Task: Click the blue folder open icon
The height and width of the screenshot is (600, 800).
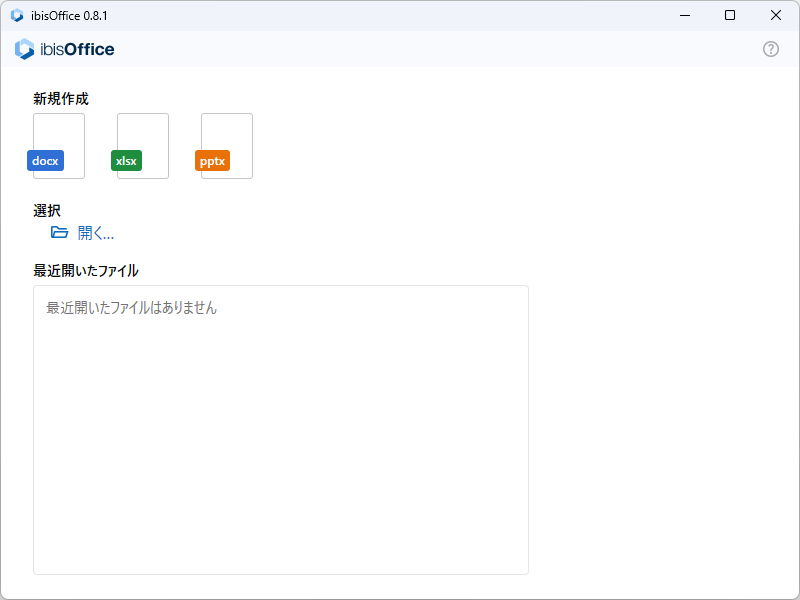Action: 59,233
